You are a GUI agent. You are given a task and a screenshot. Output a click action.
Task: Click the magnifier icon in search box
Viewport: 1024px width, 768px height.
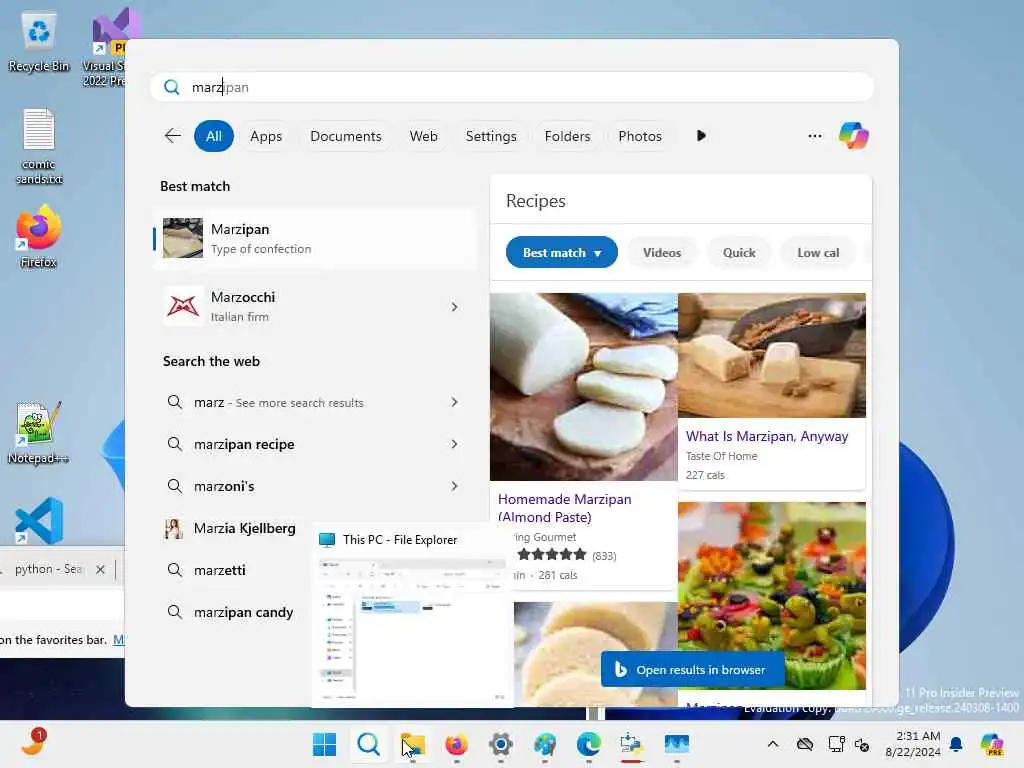click(171, 88)
